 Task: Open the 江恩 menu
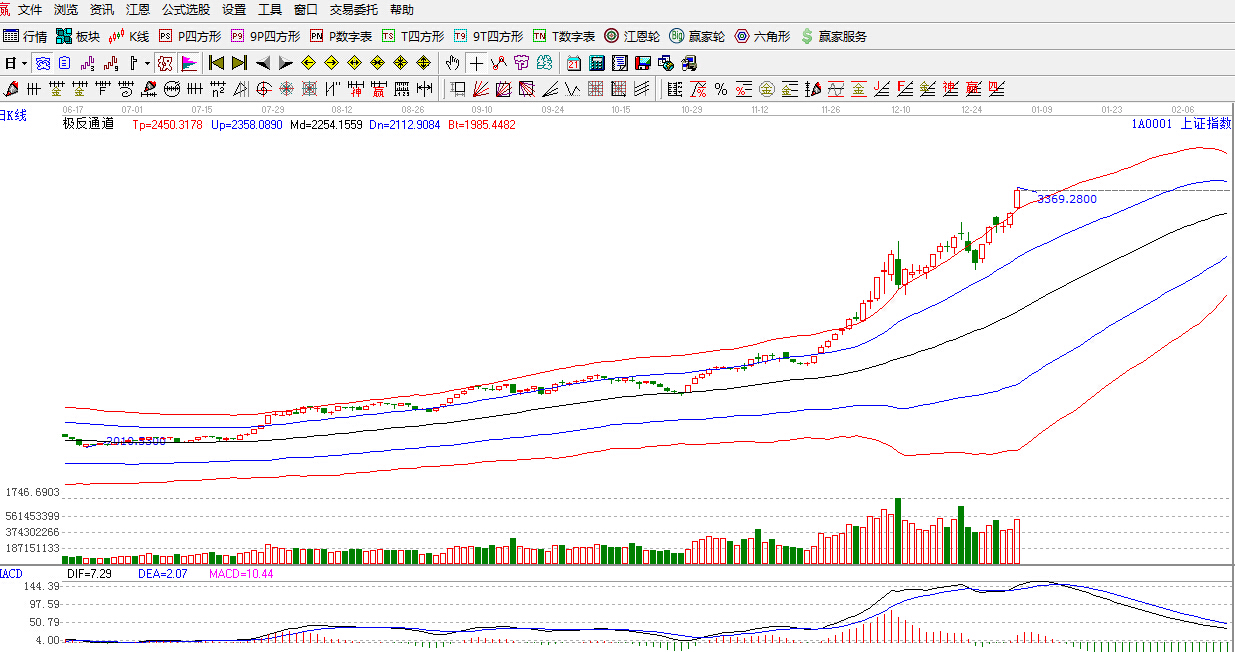(138, 10)
